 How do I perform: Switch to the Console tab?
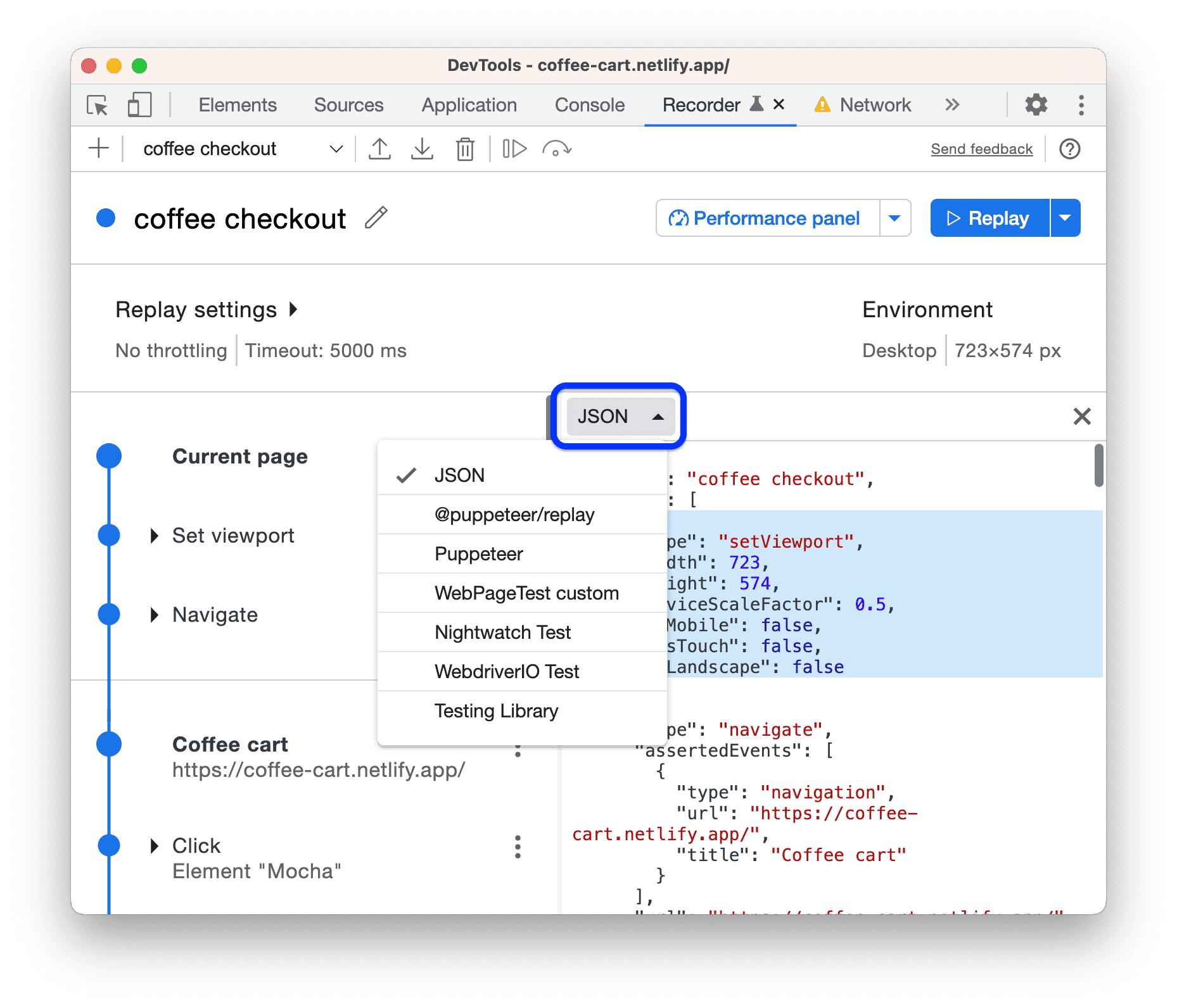pos(589,104)
